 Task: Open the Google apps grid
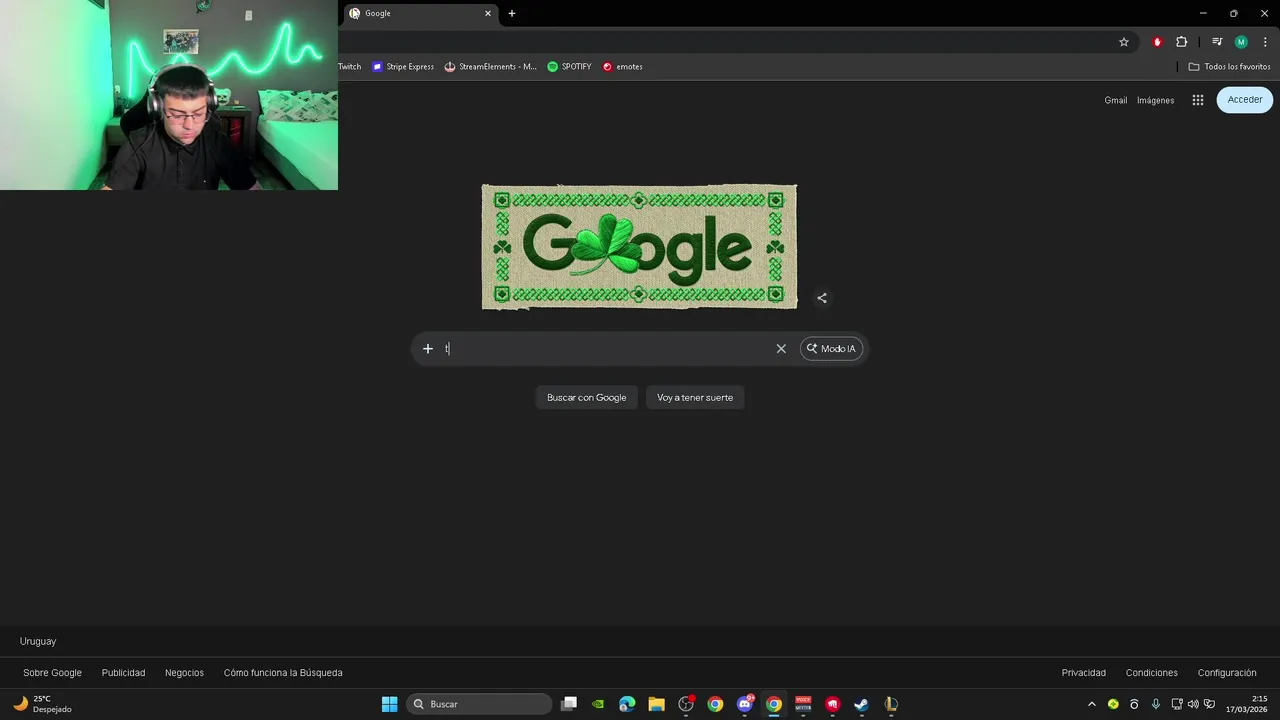coord(1197,100)
